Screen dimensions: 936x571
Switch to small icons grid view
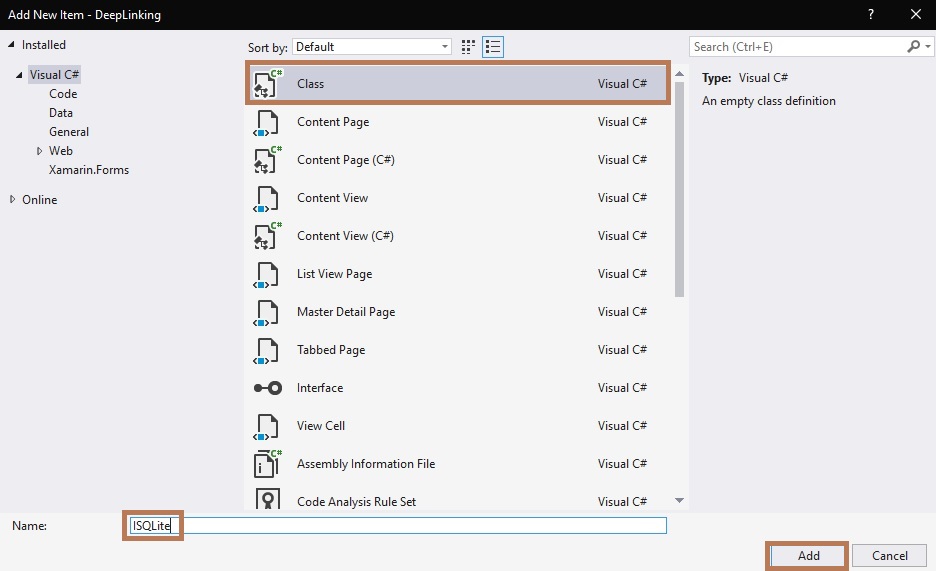coord(469,47)
